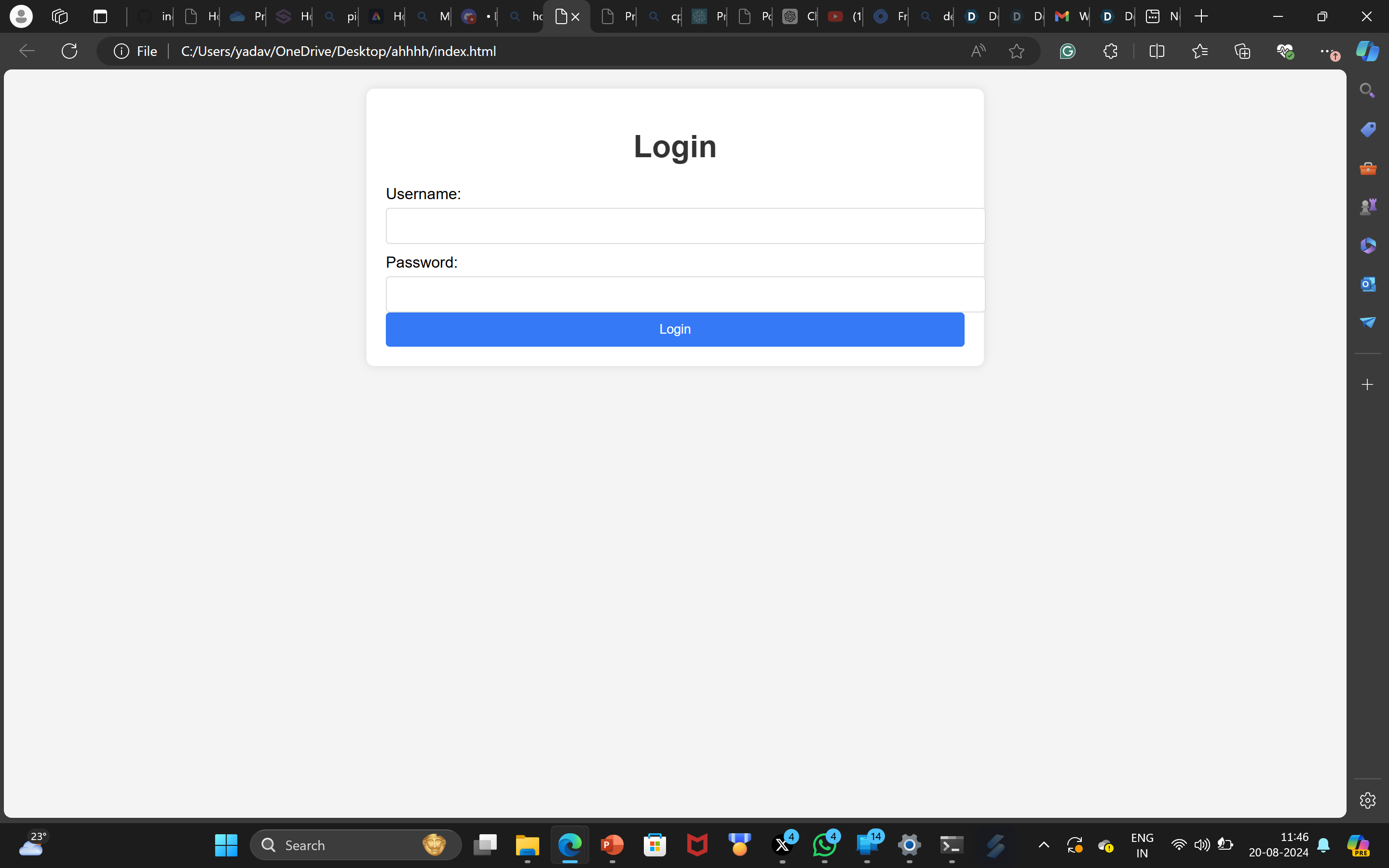Click the Username input field
Screen dimensions: 1389x868
click(685, 226)
